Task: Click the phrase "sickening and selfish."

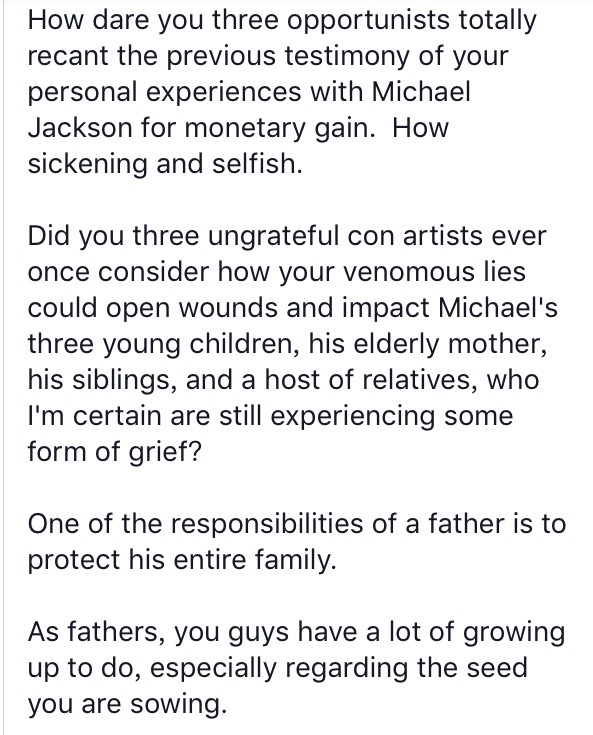Action: [x=165, y=163]
